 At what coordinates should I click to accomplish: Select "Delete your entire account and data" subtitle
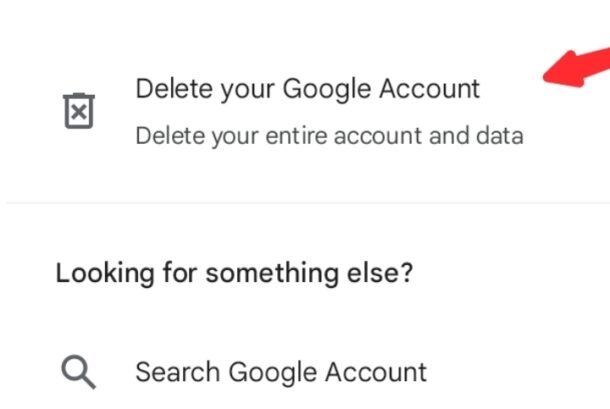tap(329, 134)
